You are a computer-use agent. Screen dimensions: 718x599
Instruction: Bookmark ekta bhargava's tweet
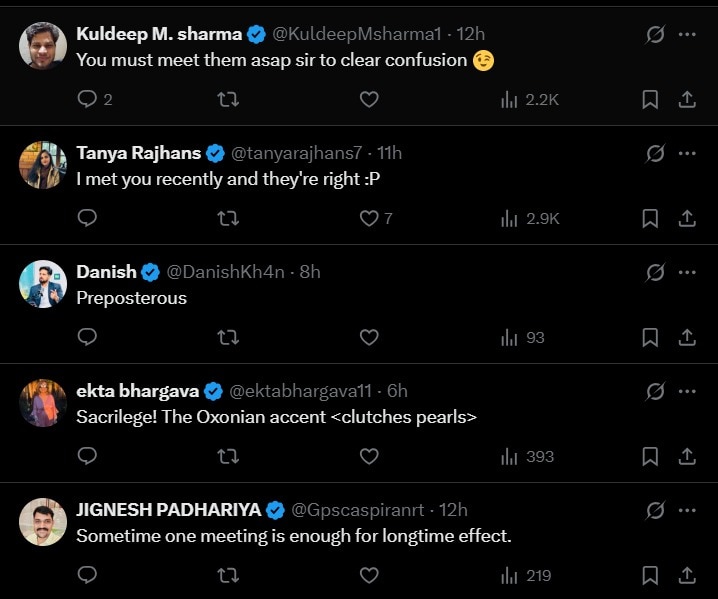650,456
